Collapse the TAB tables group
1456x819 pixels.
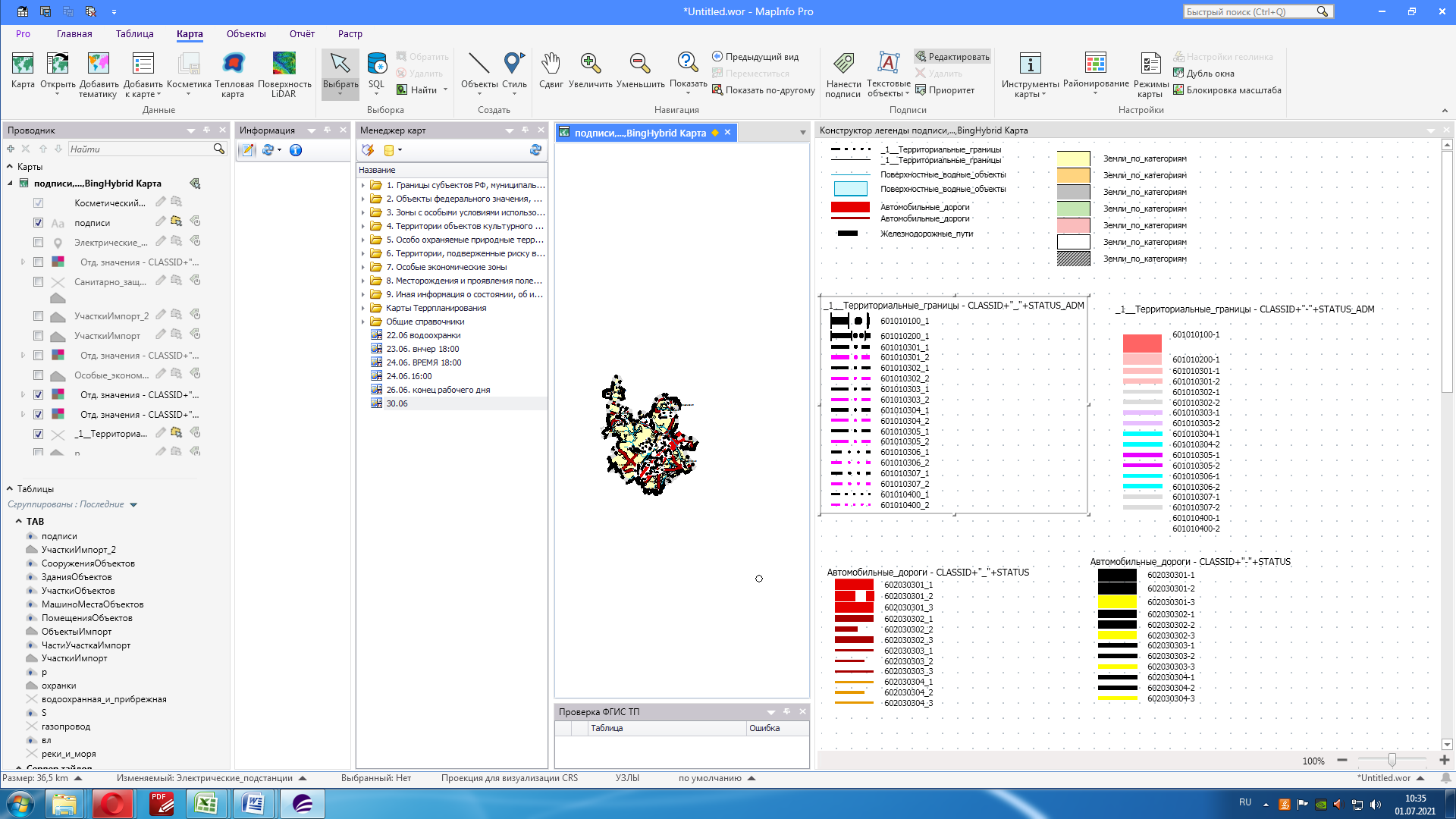pos(19,522)
